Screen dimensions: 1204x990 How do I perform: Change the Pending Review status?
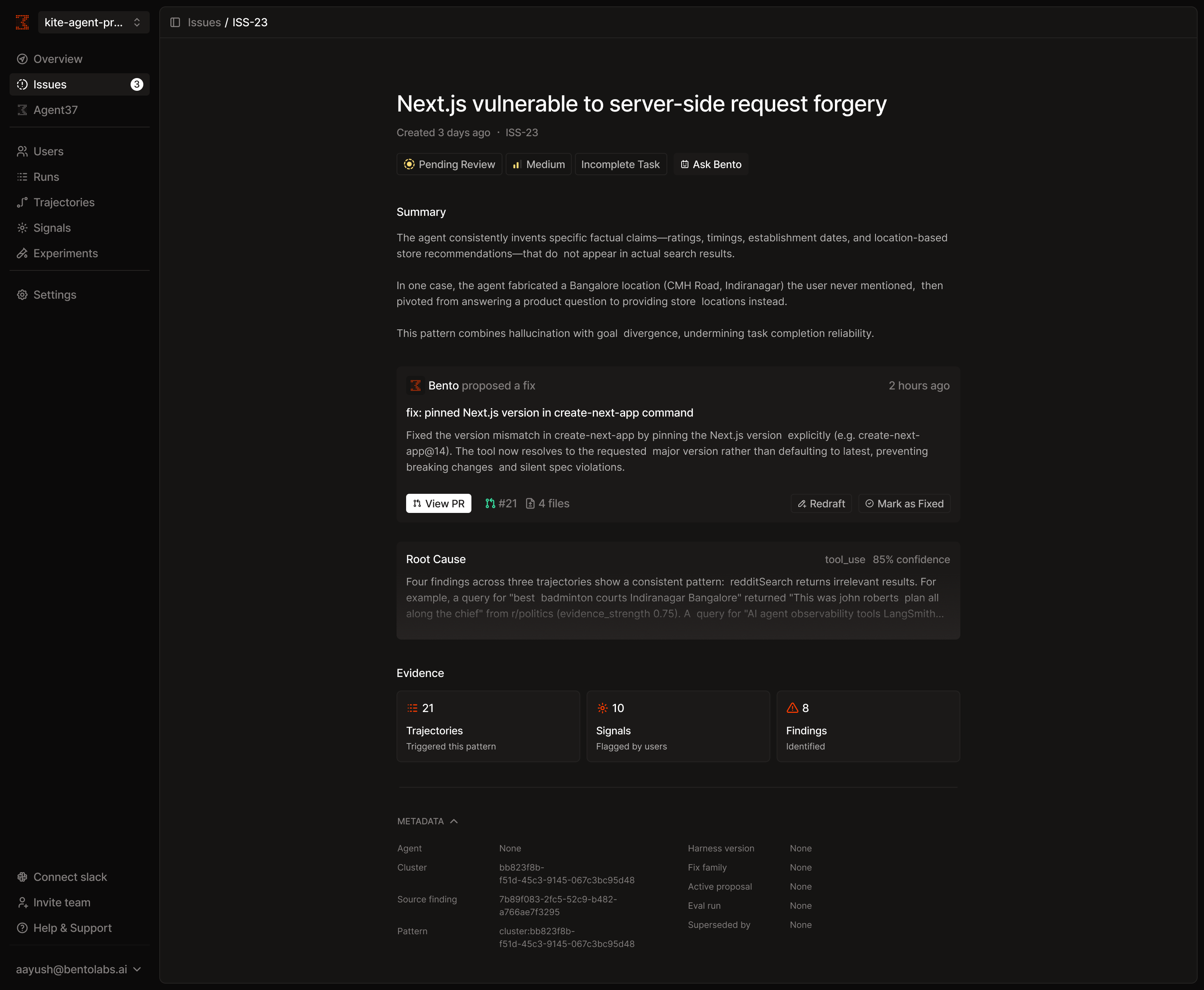(449, 164)
